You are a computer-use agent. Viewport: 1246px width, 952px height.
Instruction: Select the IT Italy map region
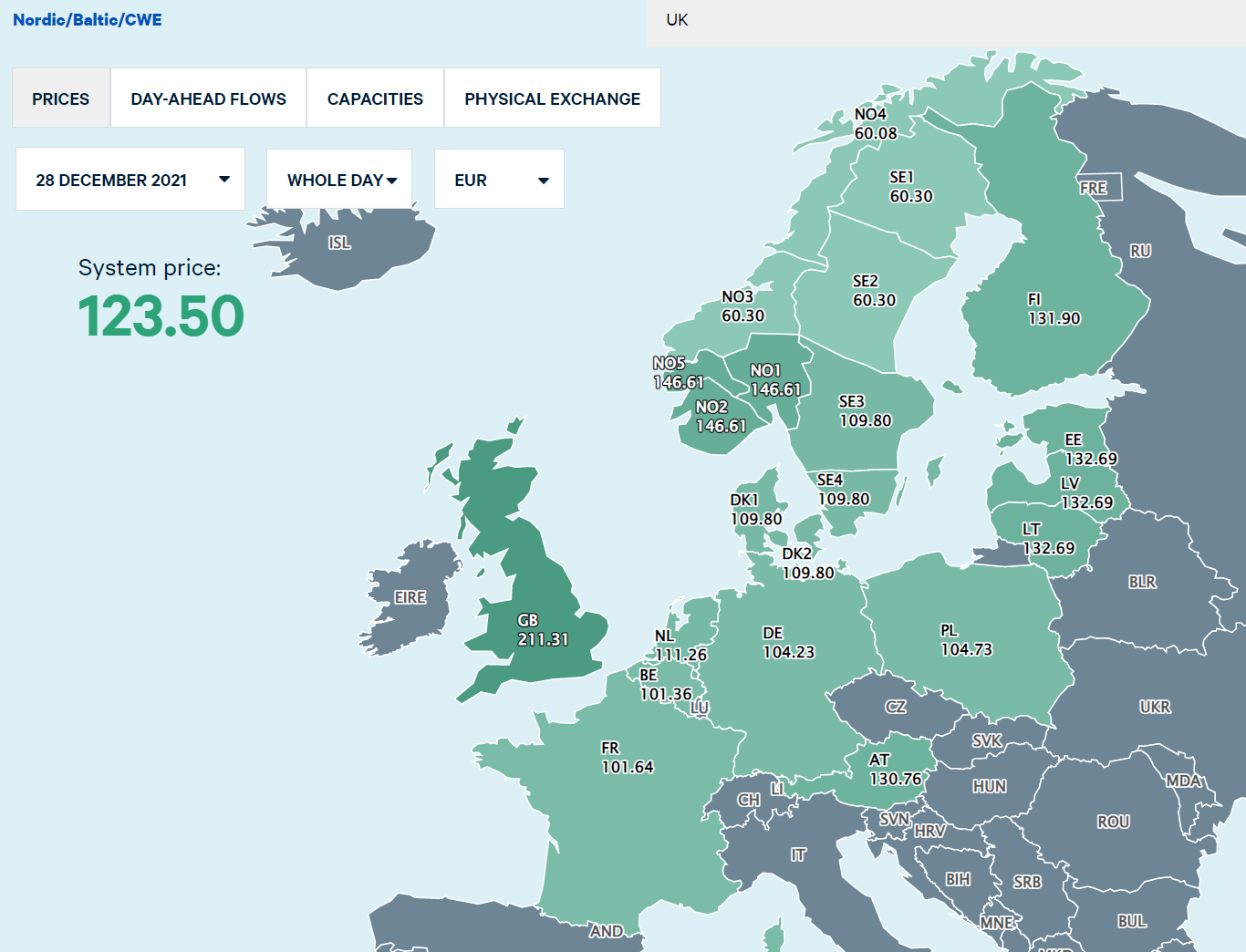(798, 854)
